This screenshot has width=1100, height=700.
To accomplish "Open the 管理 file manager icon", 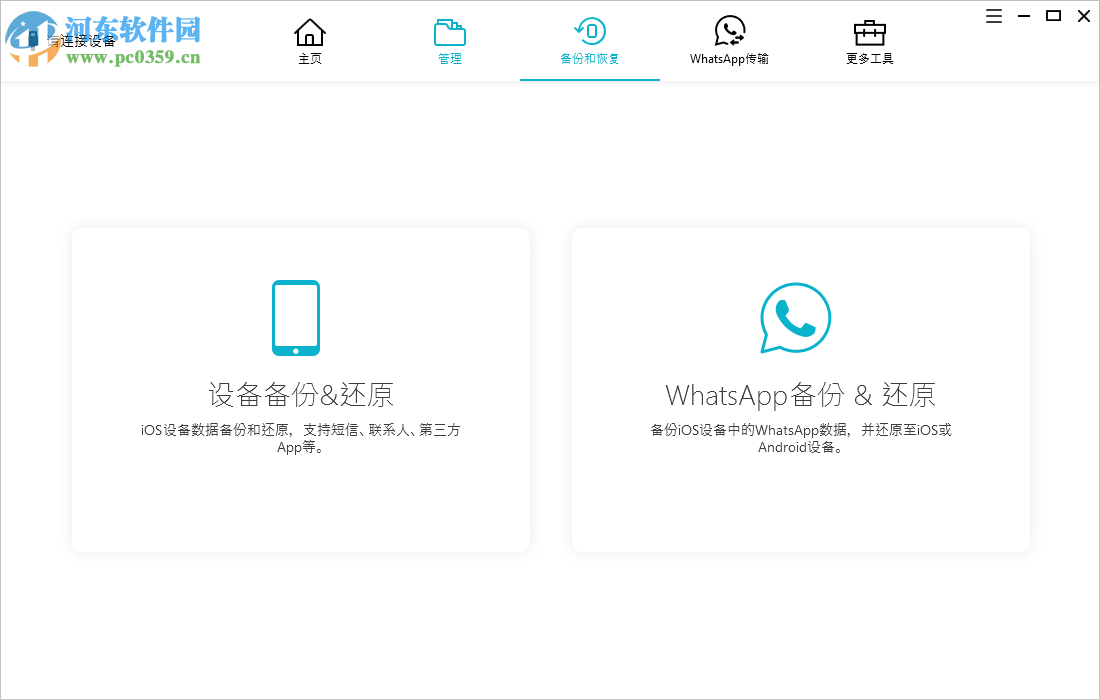I will 449,31.
